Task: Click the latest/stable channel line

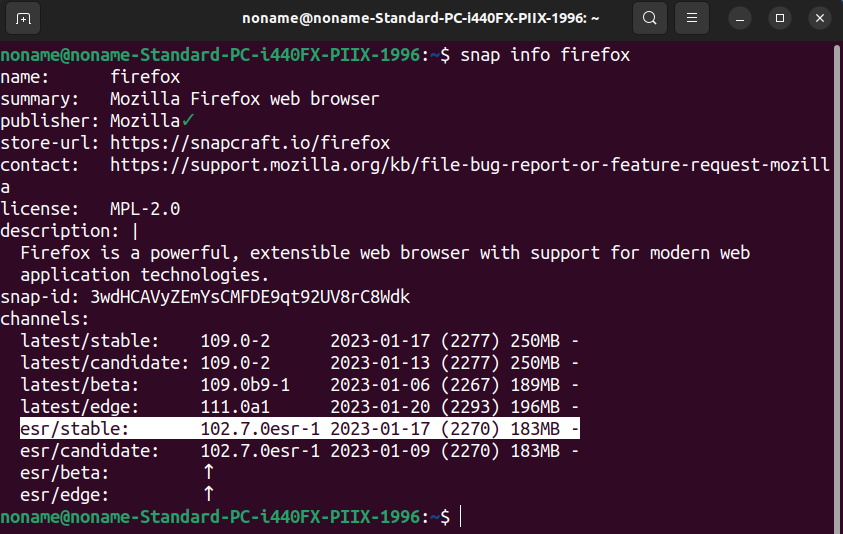Action: coord(299,341)
